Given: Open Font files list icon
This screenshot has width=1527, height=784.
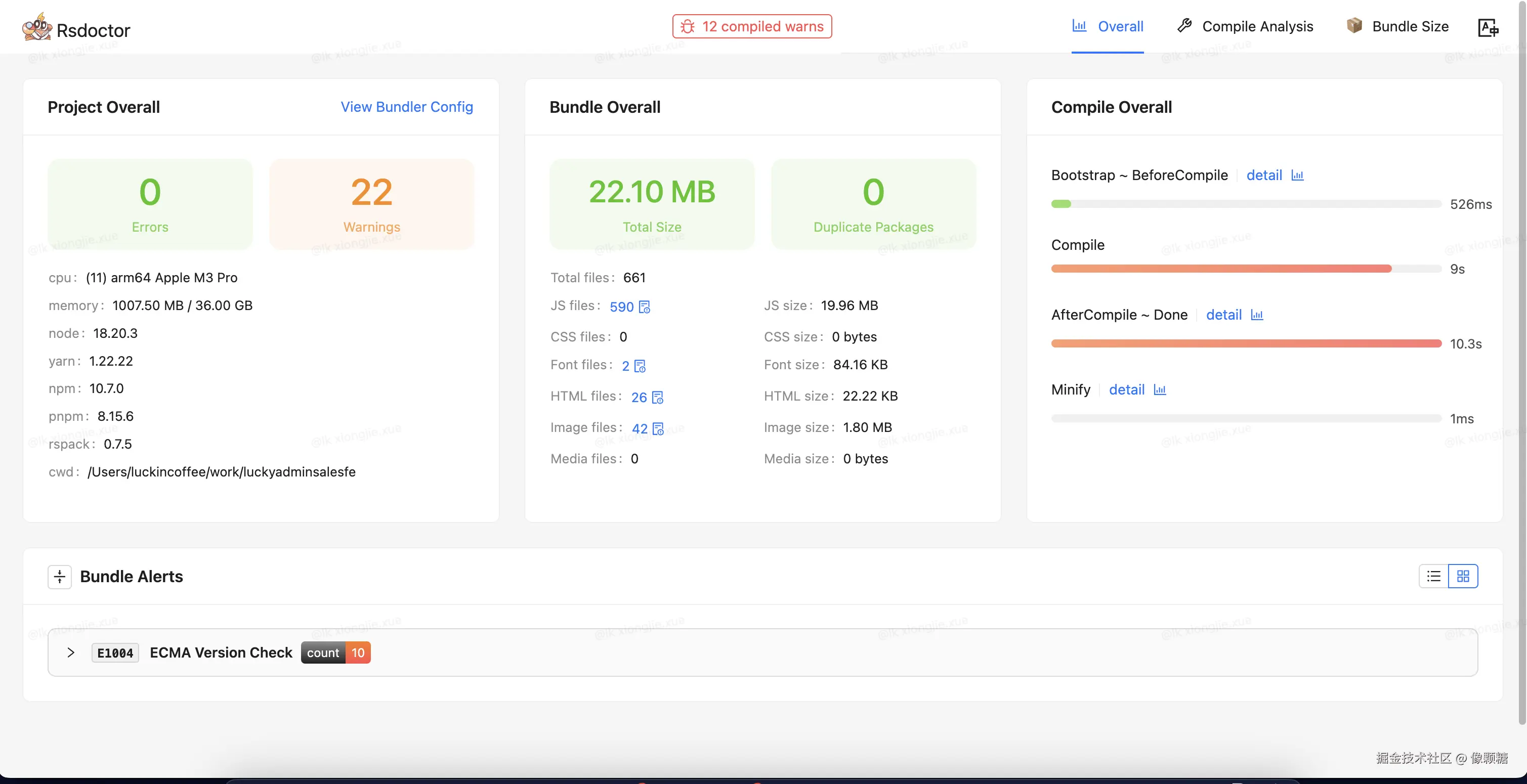Looking at the screenshot, I should 640,366.
